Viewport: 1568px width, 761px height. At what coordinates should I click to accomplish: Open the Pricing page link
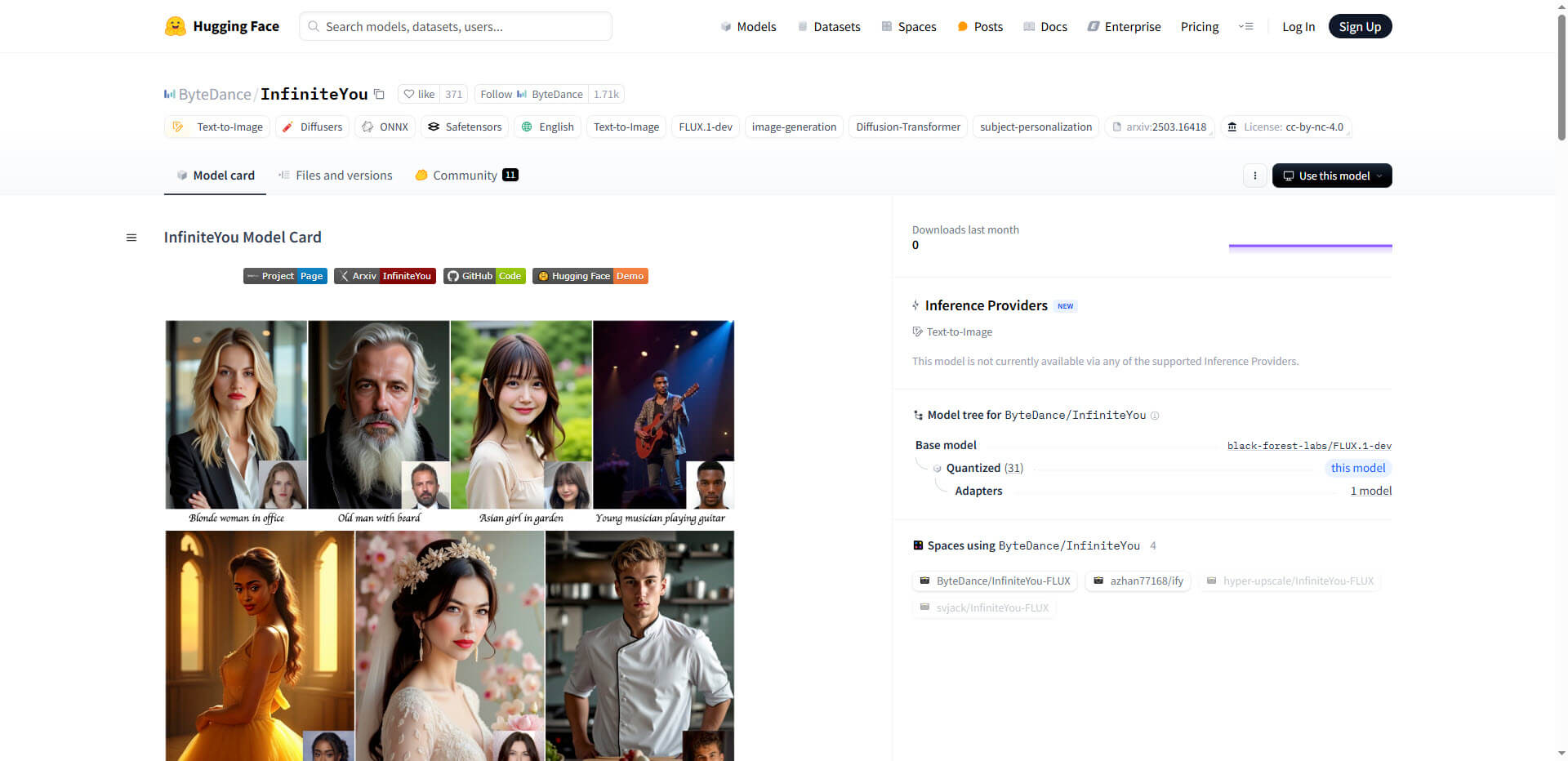click(1199, 27)
